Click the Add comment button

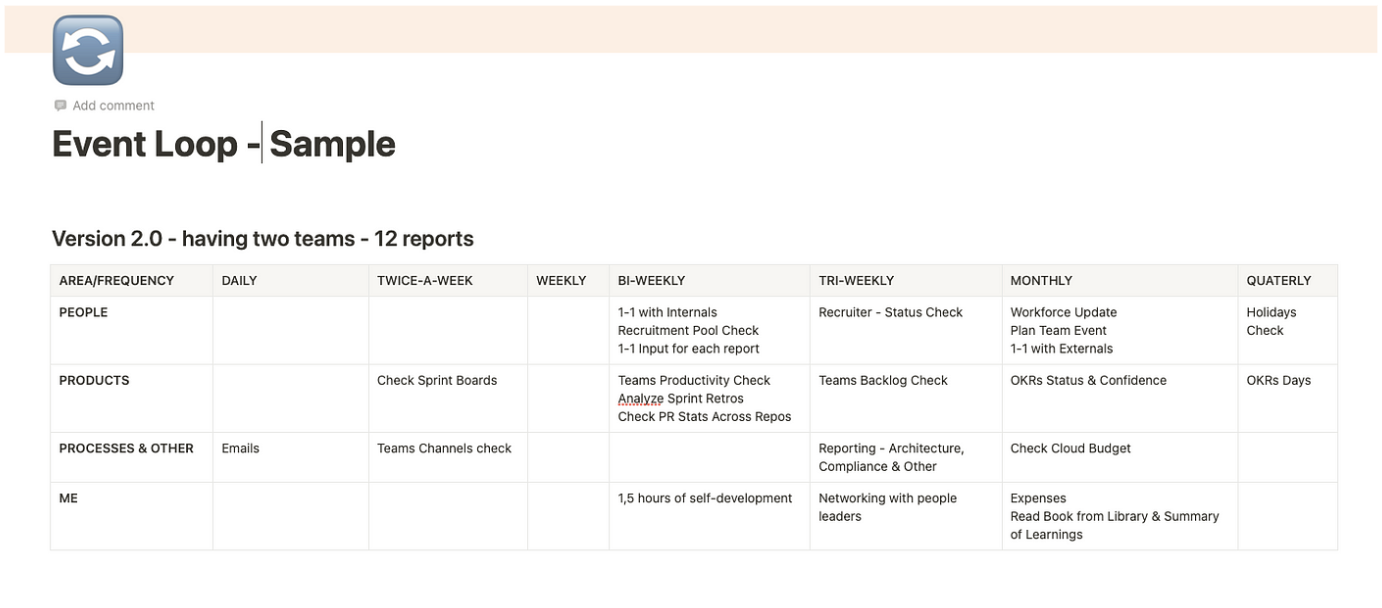pyautogui.click(x=113, y=106)
